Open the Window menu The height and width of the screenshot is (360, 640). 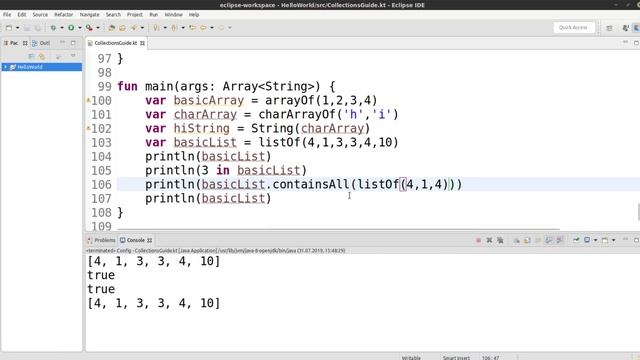point(173,14)
